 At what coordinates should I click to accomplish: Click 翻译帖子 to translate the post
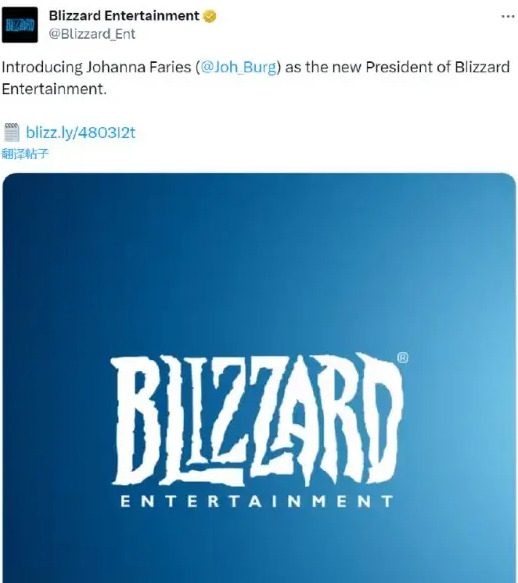point(25,153)
